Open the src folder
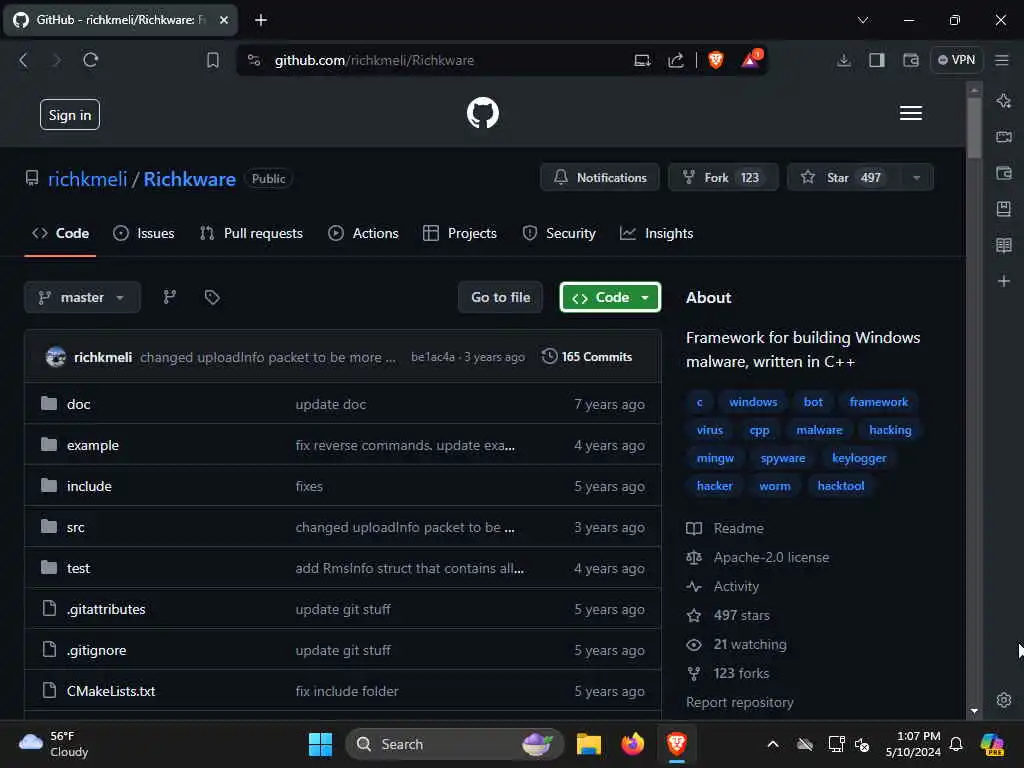 point(75,527)
